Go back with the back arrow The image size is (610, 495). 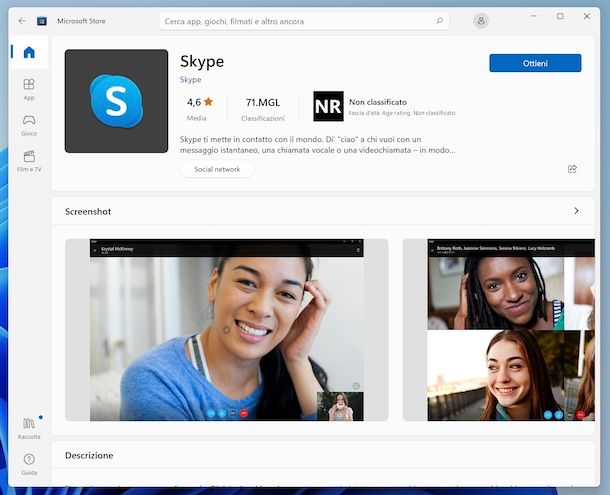[x=22, y=21]
